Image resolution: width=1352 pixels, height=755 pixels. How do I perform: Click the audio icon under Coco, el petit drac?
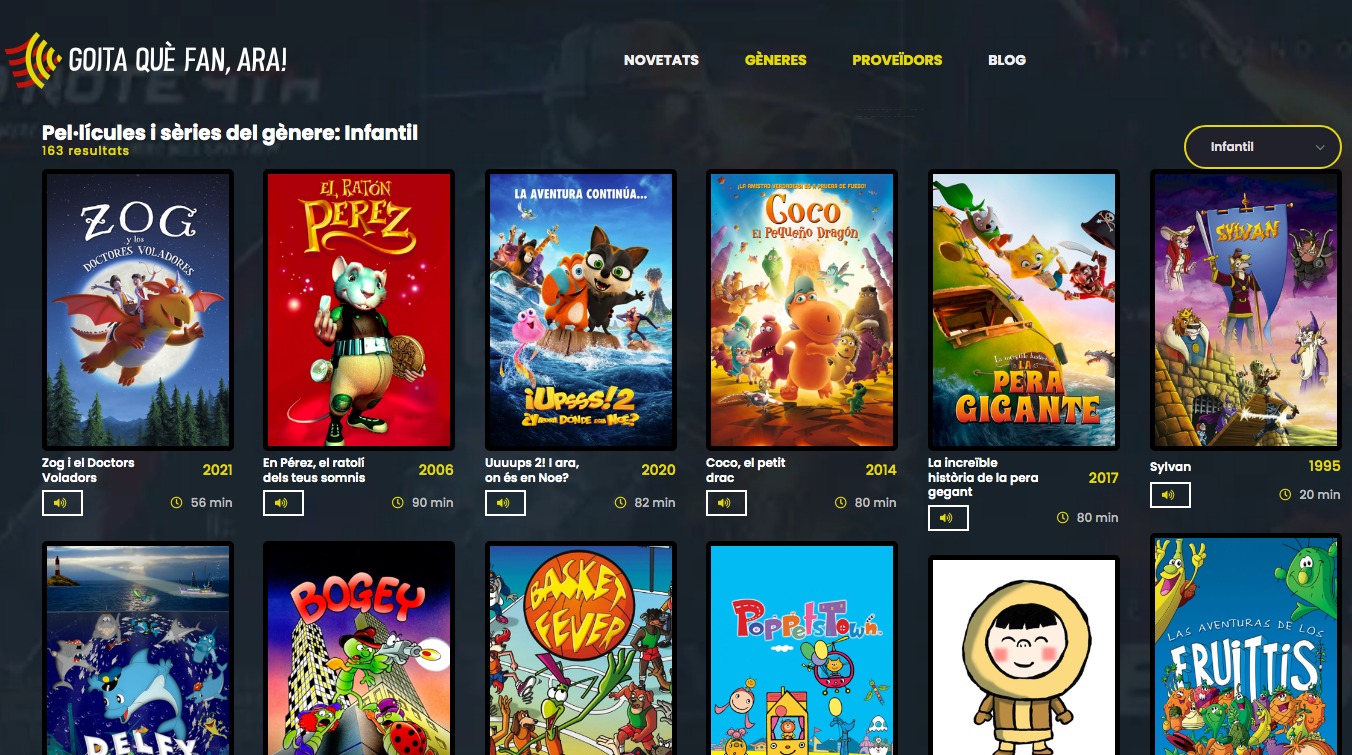click(726, 503)
